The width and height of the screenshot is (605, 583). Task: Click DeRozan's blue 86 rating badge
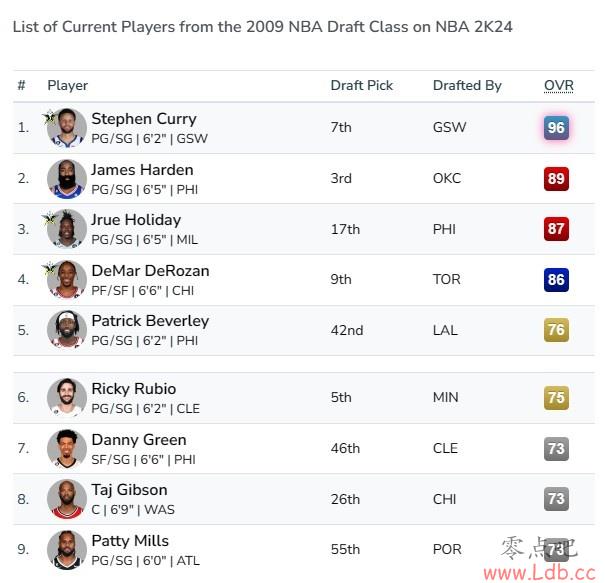click(556, 280)
